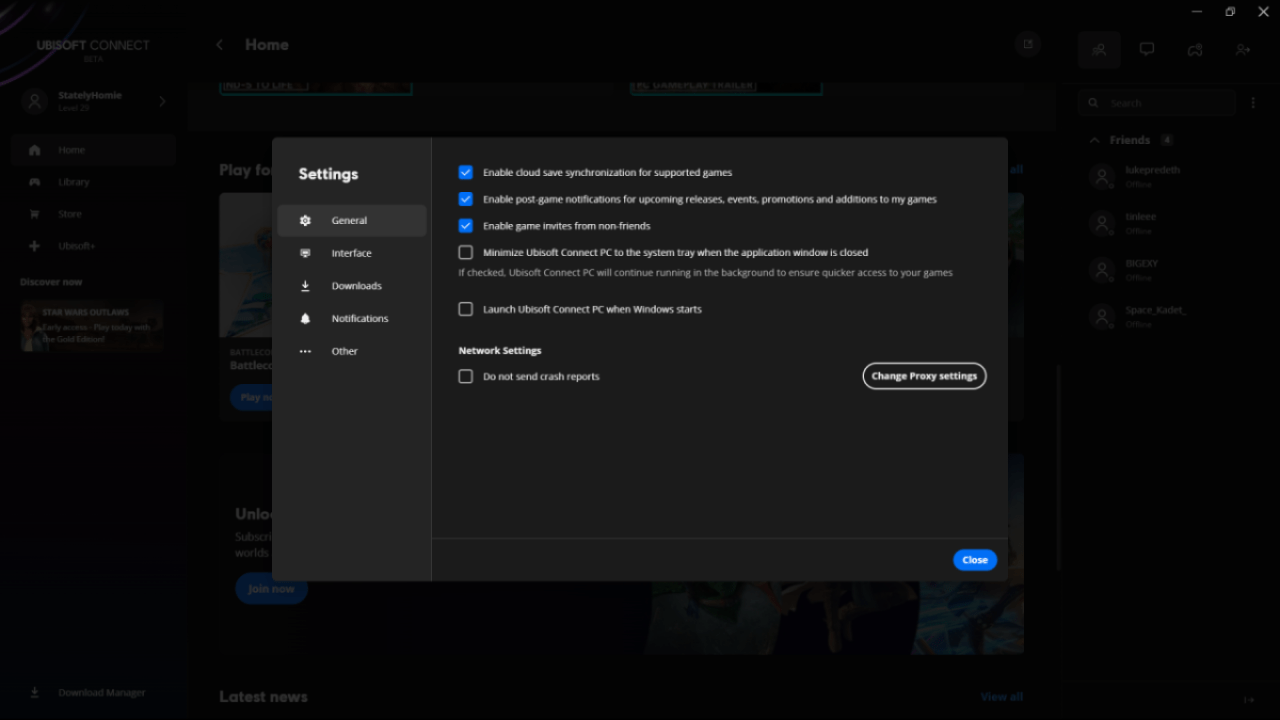Click the Other ellipsis icon in Settings
Screen dimensions: 1280x720
tap(305, 351)
